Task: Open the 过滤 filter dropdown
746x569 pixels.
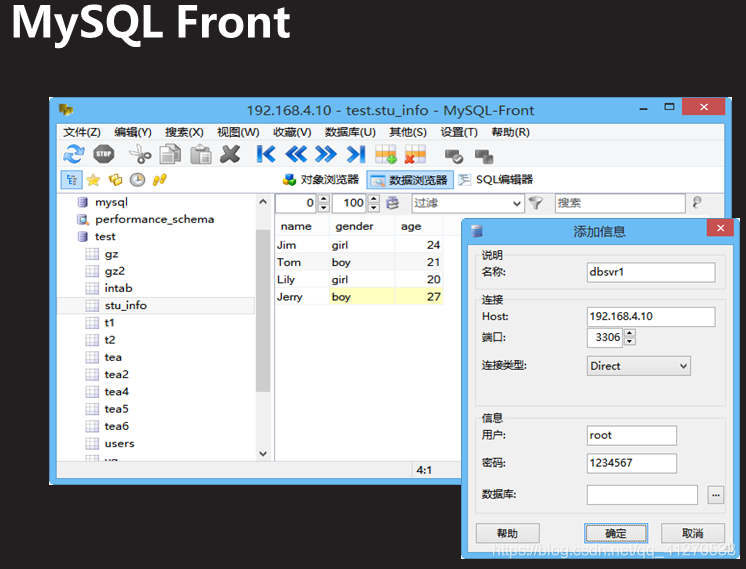Action: click(x=517, y=204)
